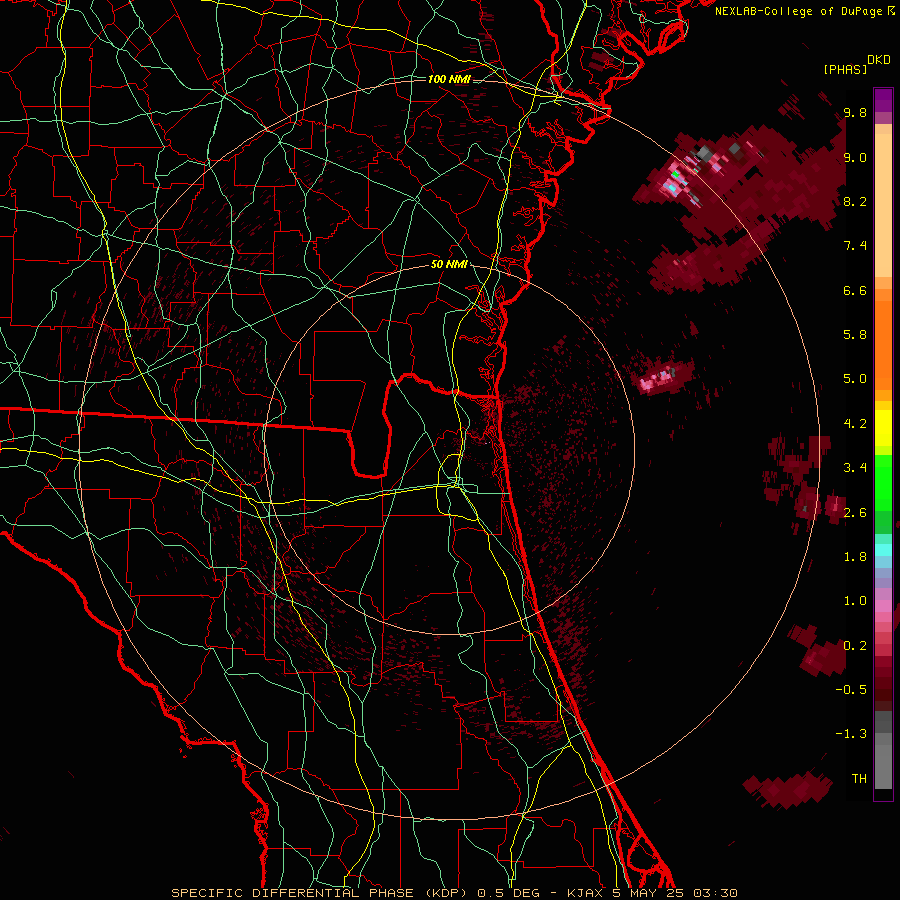The image size is (900, 900).
Task: Click the 2.6 color scale value
Action: click(x=855, y=513)
